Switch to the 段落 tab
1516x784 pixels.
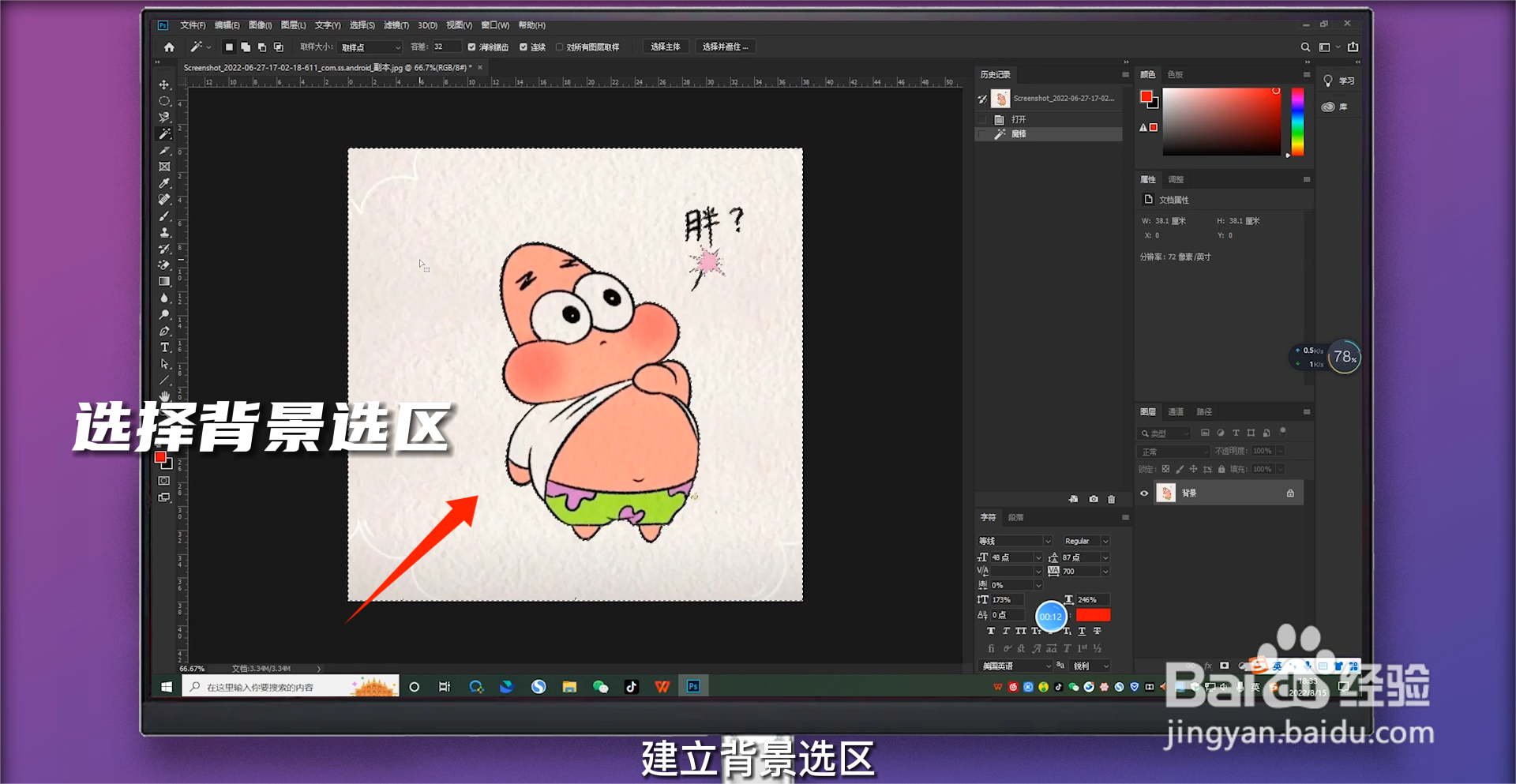click(1016, 518)
